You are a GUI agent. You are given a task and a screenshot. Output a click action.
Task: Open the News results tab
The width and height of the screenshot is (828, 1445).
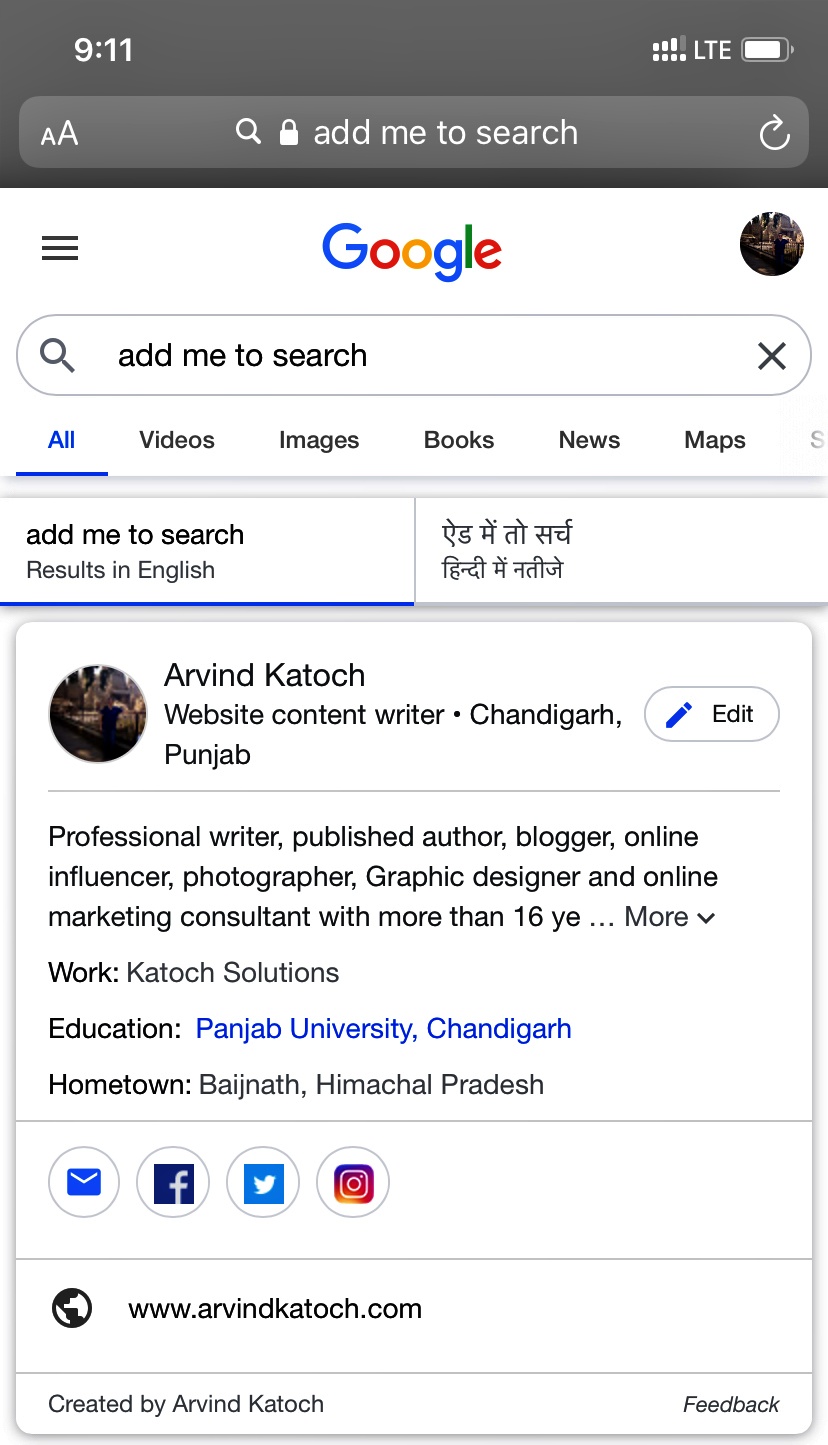click(589, 440)
